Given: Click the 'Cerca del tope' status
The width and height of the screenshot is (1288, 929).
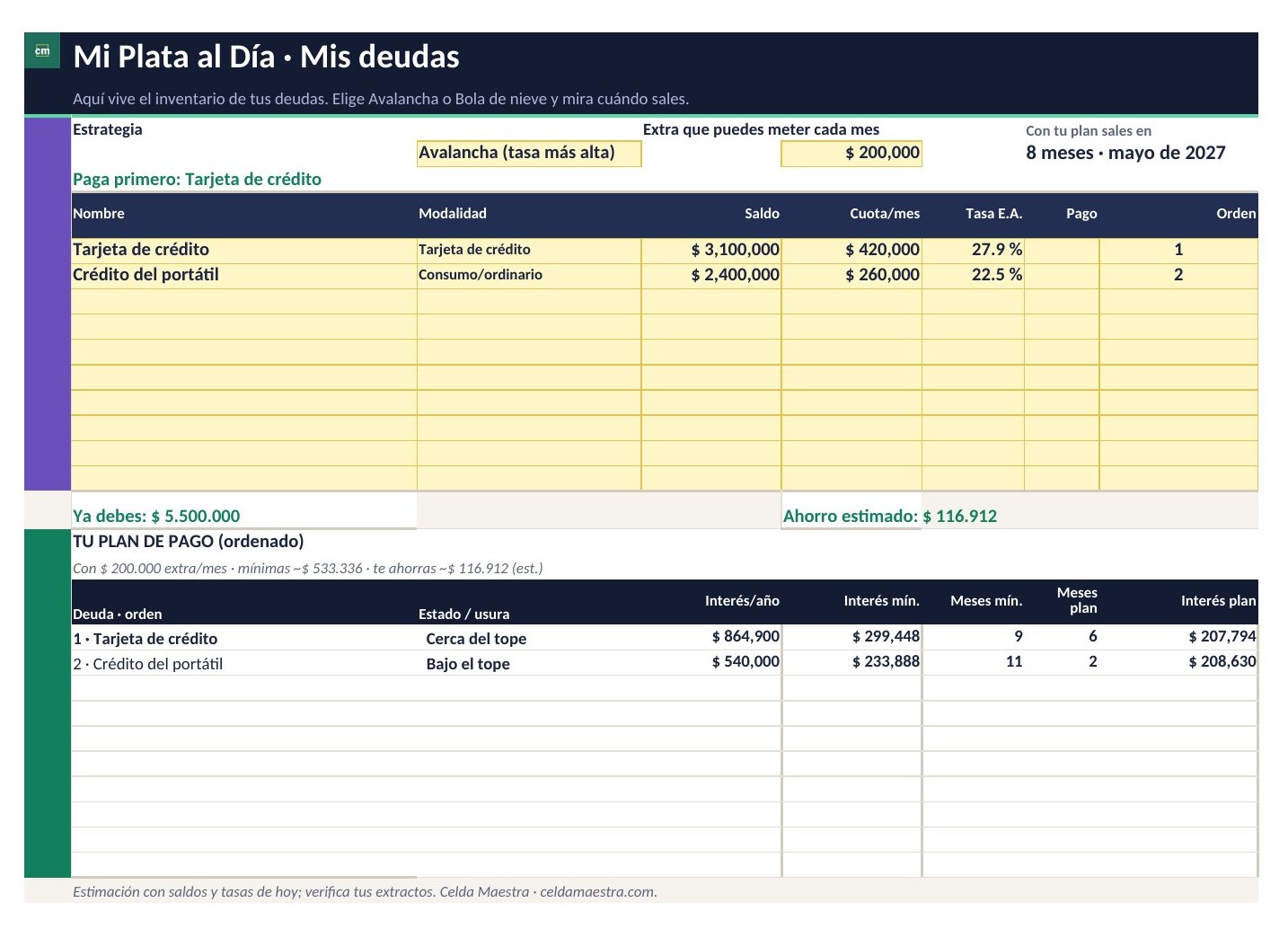Looking at the screenshot, I should [476, 639].
